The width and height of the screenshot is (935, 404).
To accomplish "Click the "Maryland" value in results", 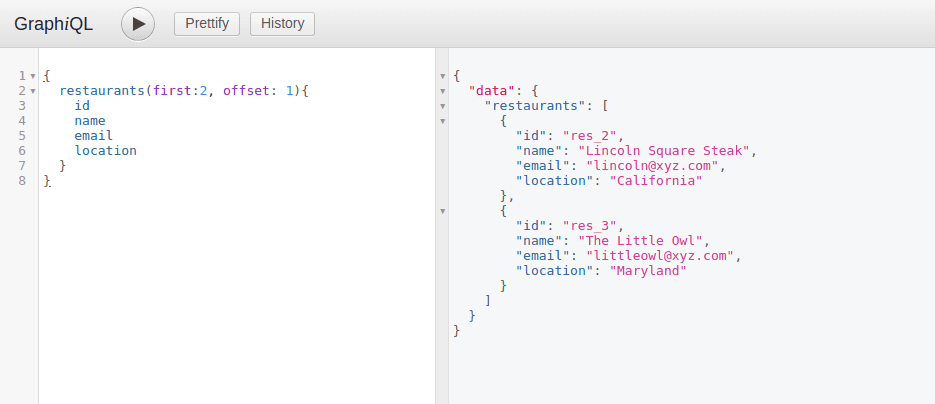I will (648, 271).
